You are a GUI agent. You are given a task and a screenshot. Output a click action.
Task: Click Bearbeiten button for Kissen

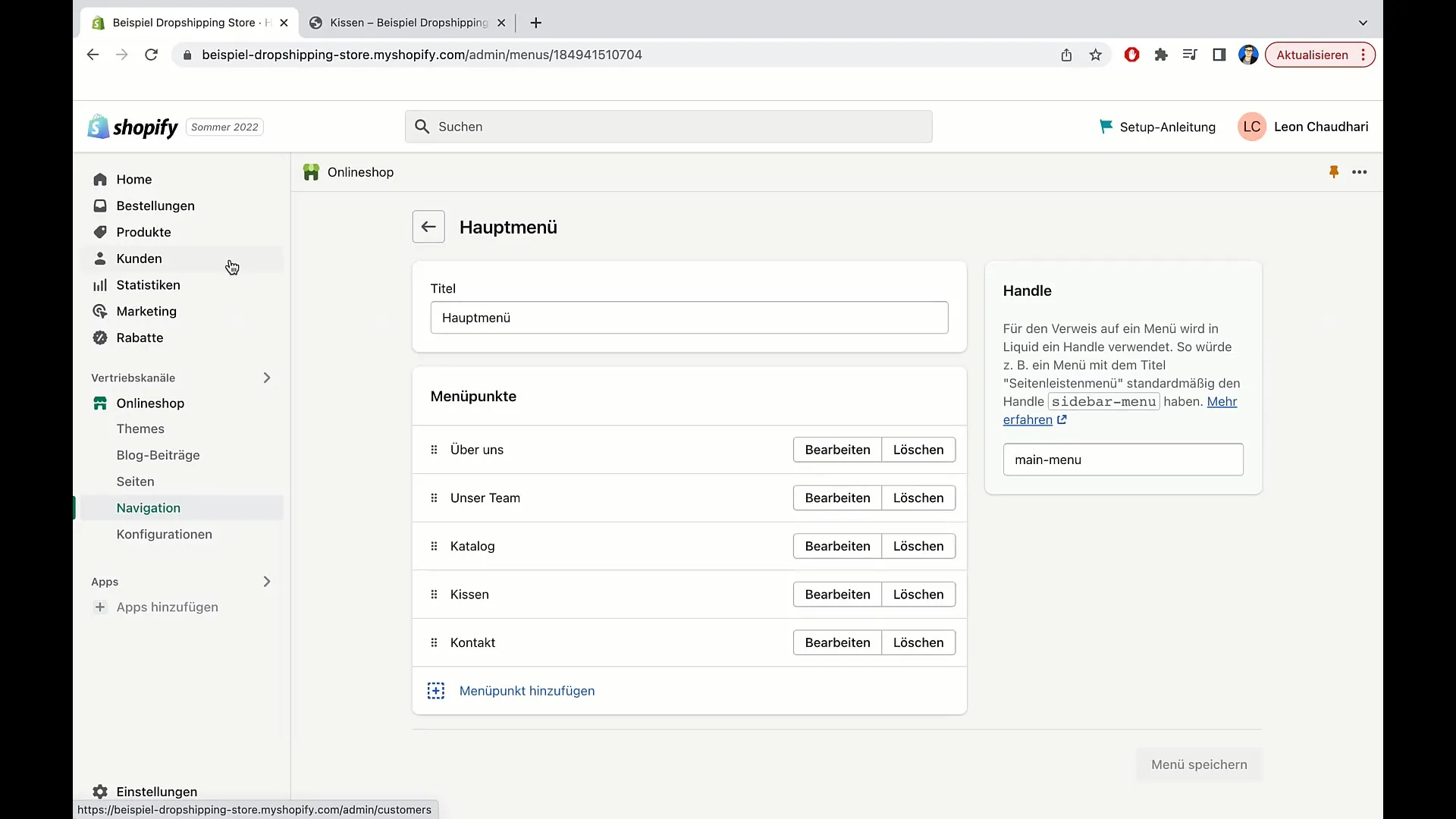click(838, 594)
